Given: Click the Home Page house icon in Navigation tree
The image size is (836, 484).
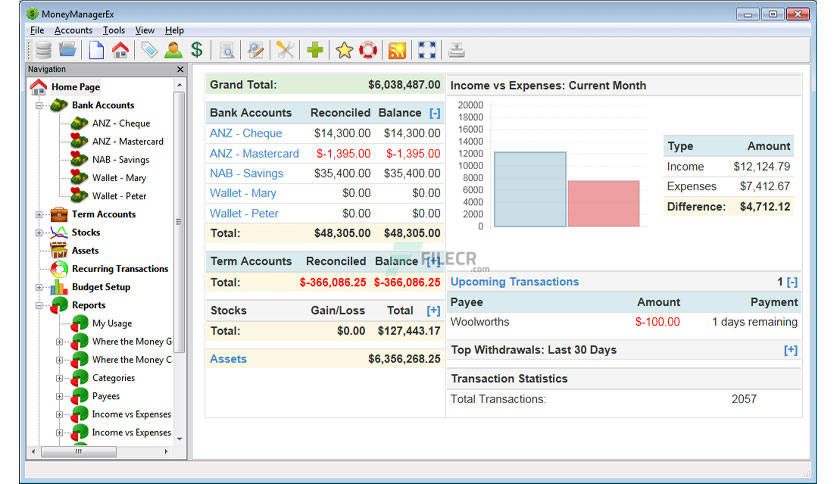Looking at the screenshot, I should click(38, 86).
